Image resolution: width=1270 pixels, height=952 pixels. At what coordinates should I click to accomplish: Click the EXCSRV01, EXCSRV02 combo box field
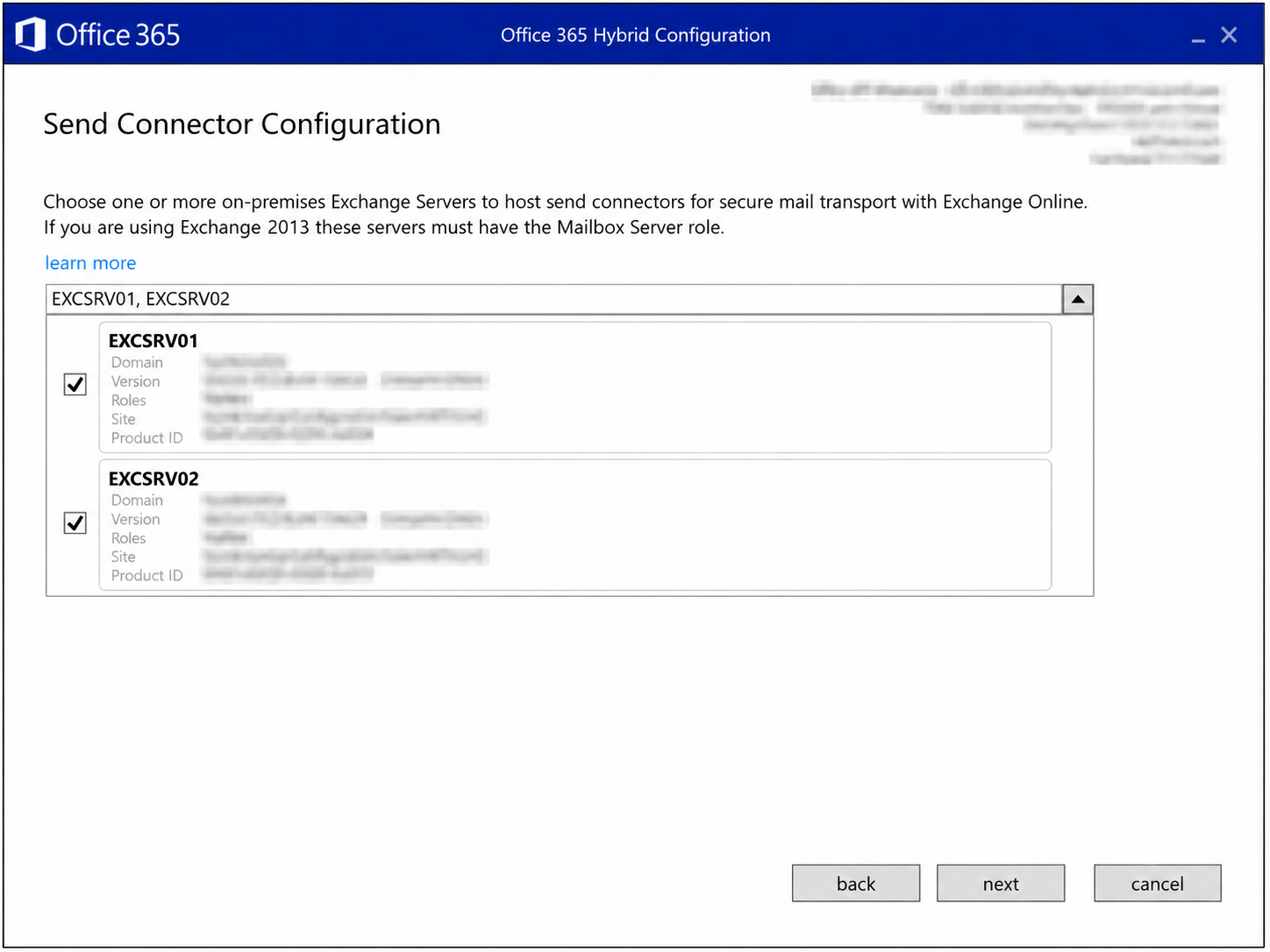[553, 299]
